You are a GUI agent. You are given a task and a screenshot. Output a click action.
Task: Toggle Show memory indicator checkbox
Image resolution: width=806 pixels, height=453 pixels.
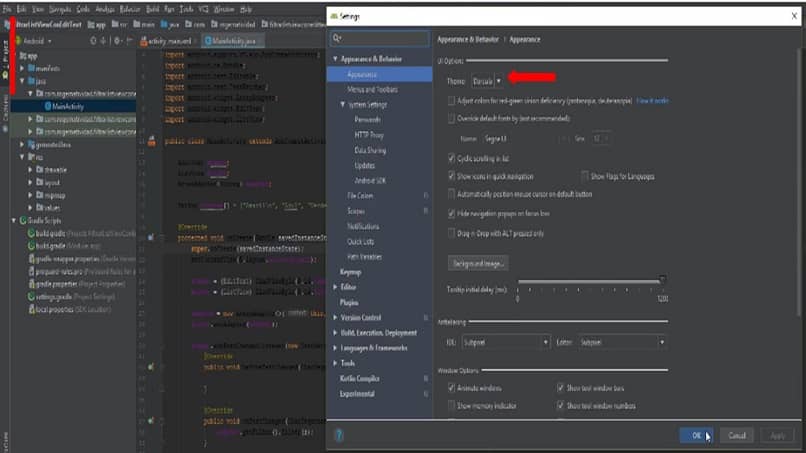tap(451, 406)
